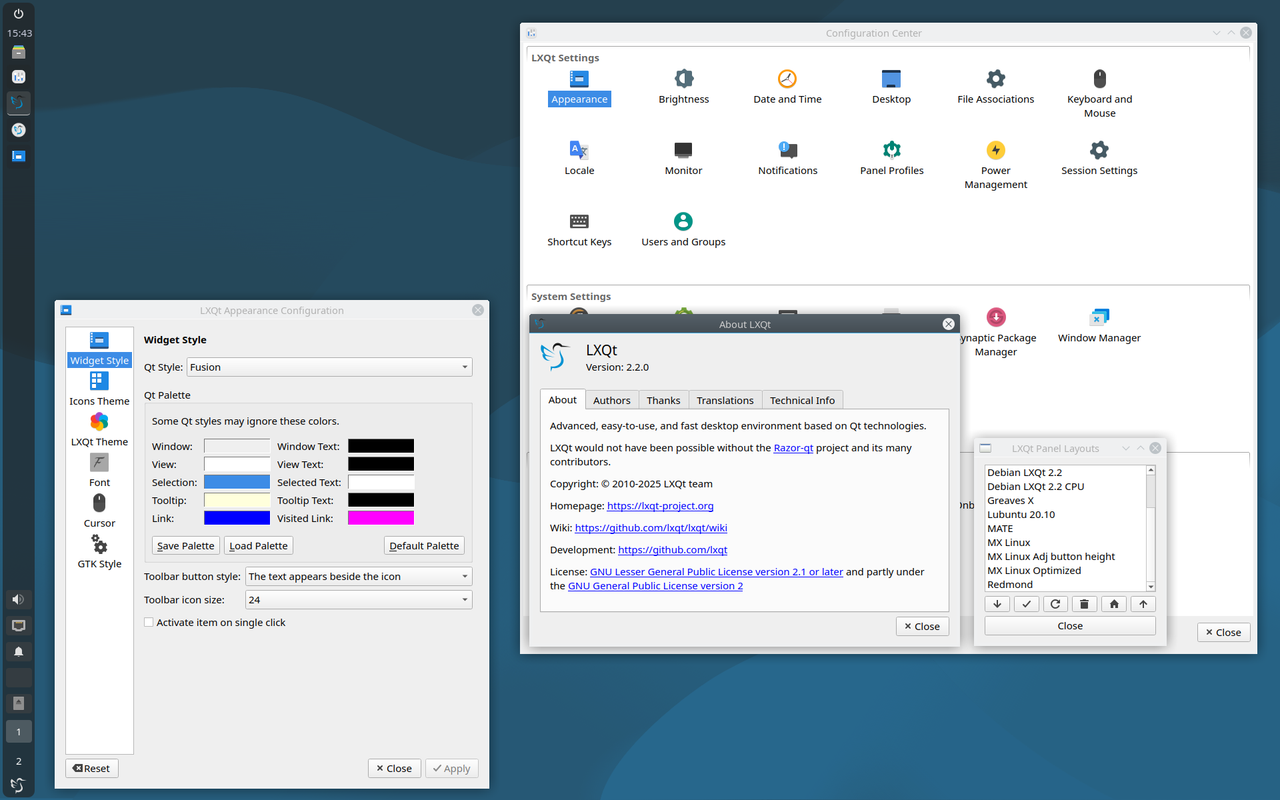The width and height of the screenshot is (1280, 800).
Task: Click the checkmark apply button in Panel Layouts
Action: [1026, 604]
